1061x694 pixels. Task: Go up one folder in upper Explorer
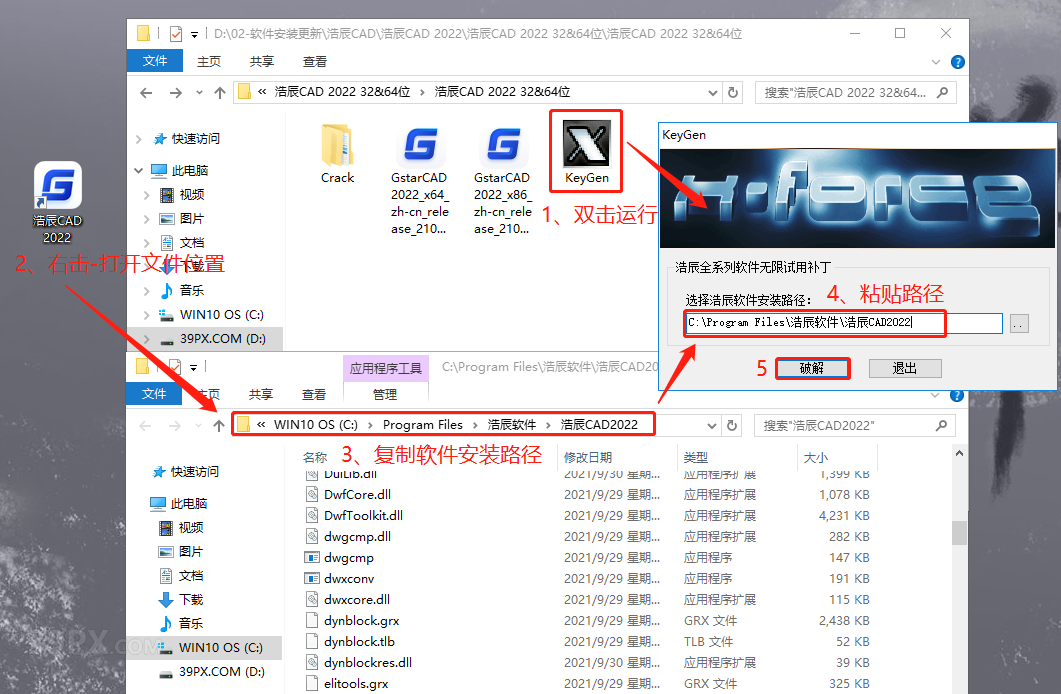(220, 93)
